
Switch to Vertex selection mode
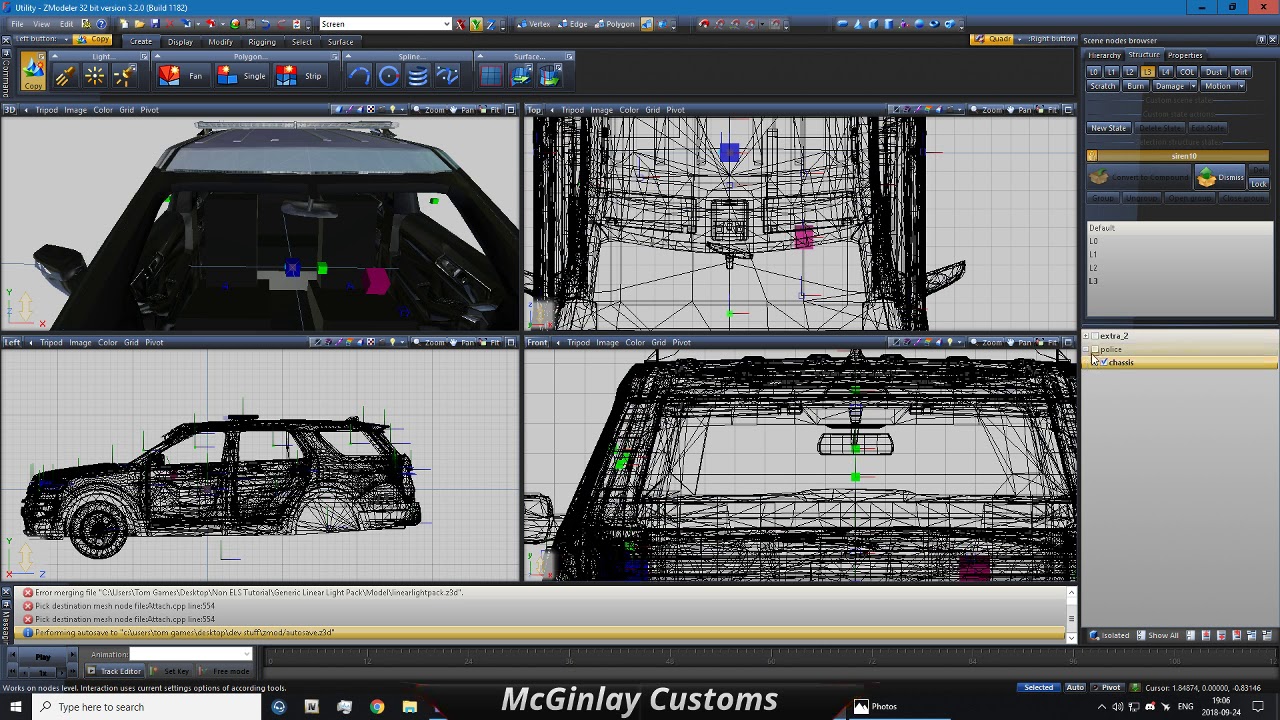(x=534, y=24)
